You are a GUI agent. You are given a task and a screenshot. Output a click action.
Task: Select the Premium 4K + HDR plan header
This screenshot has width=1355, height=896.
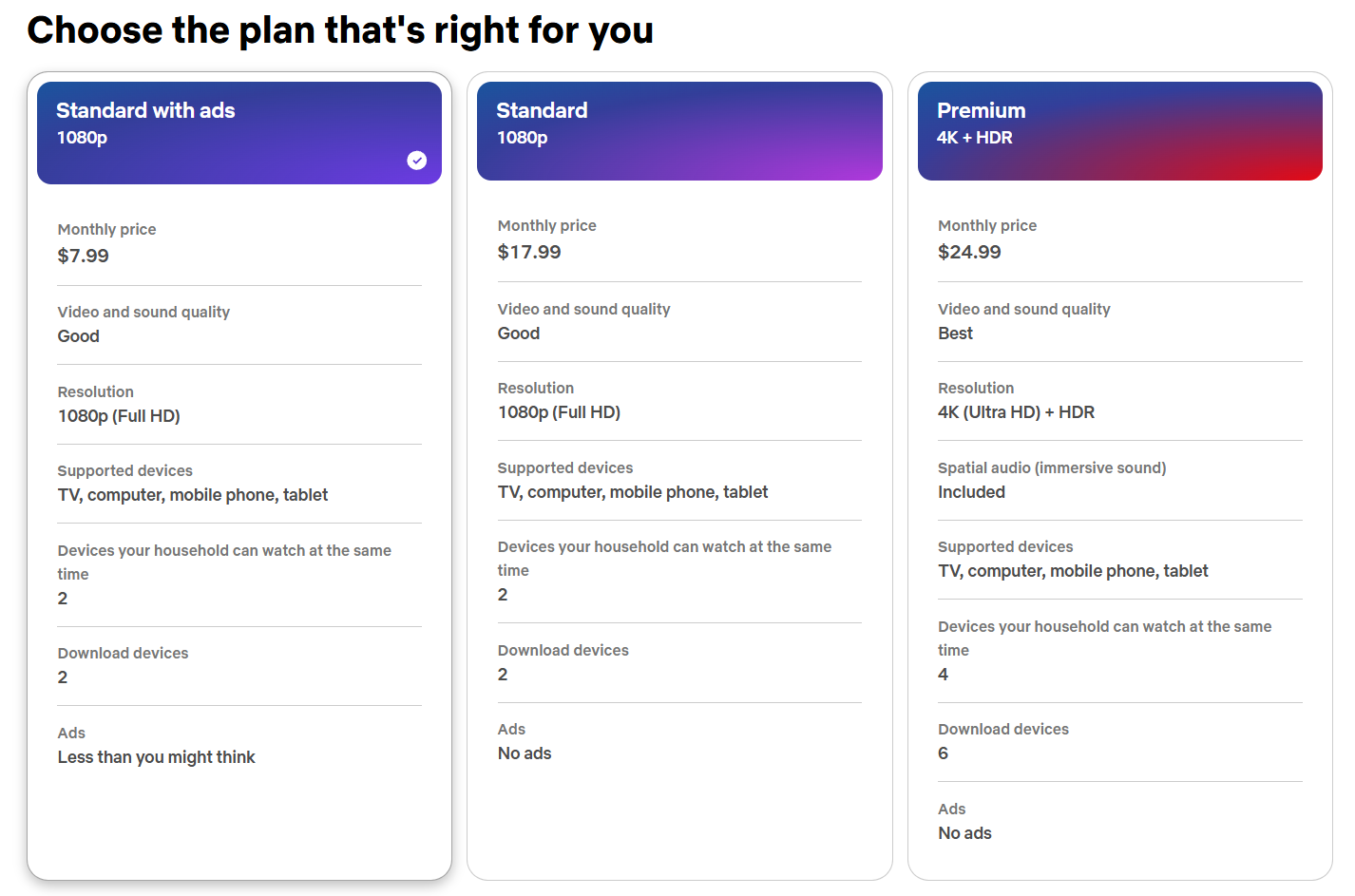click(x=1119, y=130)
